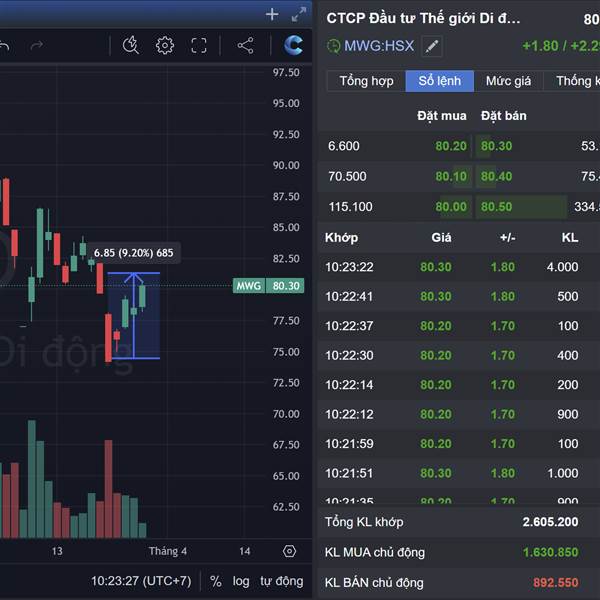Toggle log scale on the chart
Viewport: 600px width, 600px height.
click(x=241, y=581)
